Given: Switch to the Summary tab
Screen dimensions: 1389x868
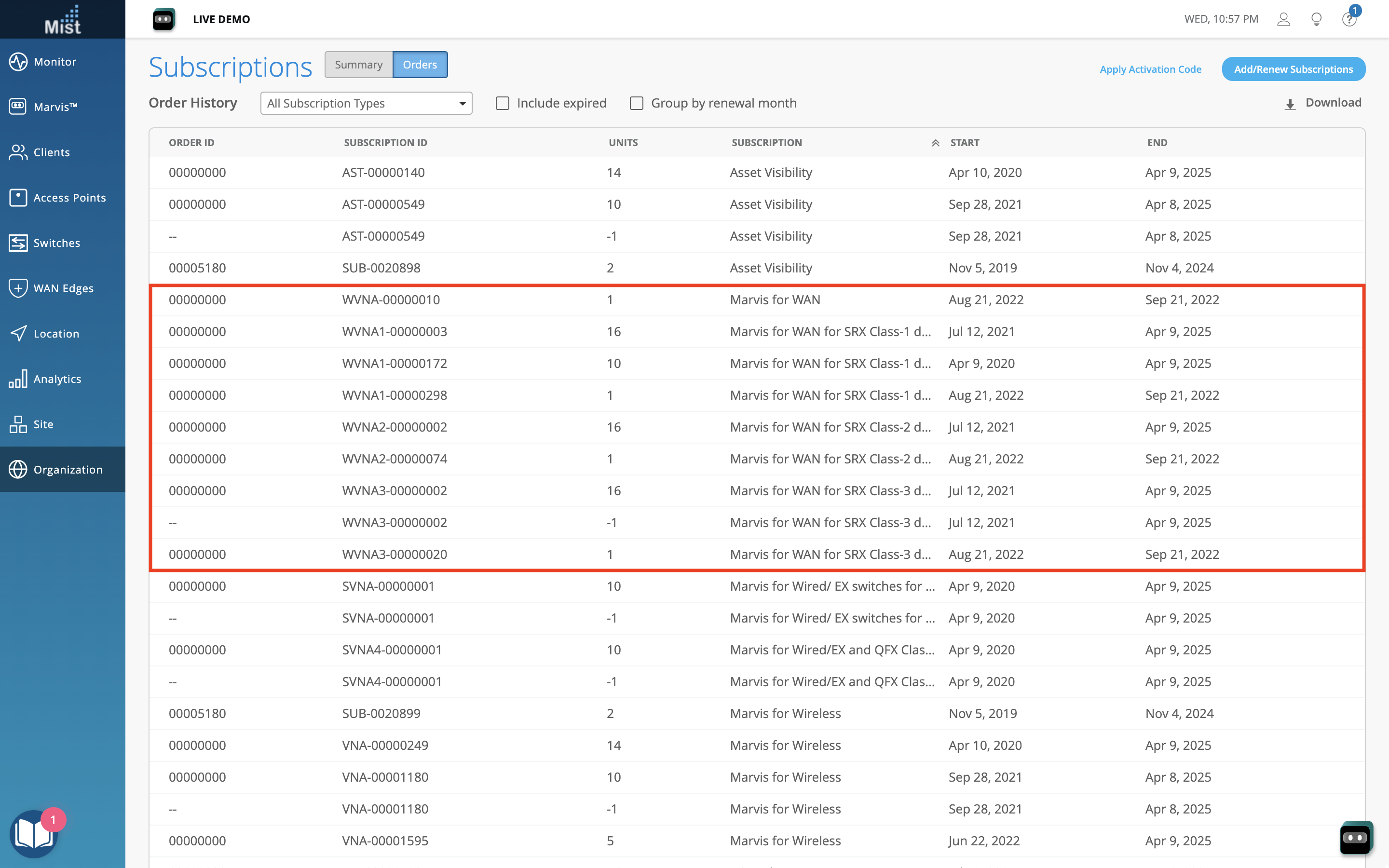Looking at the screenshot, I should [358, 65].
